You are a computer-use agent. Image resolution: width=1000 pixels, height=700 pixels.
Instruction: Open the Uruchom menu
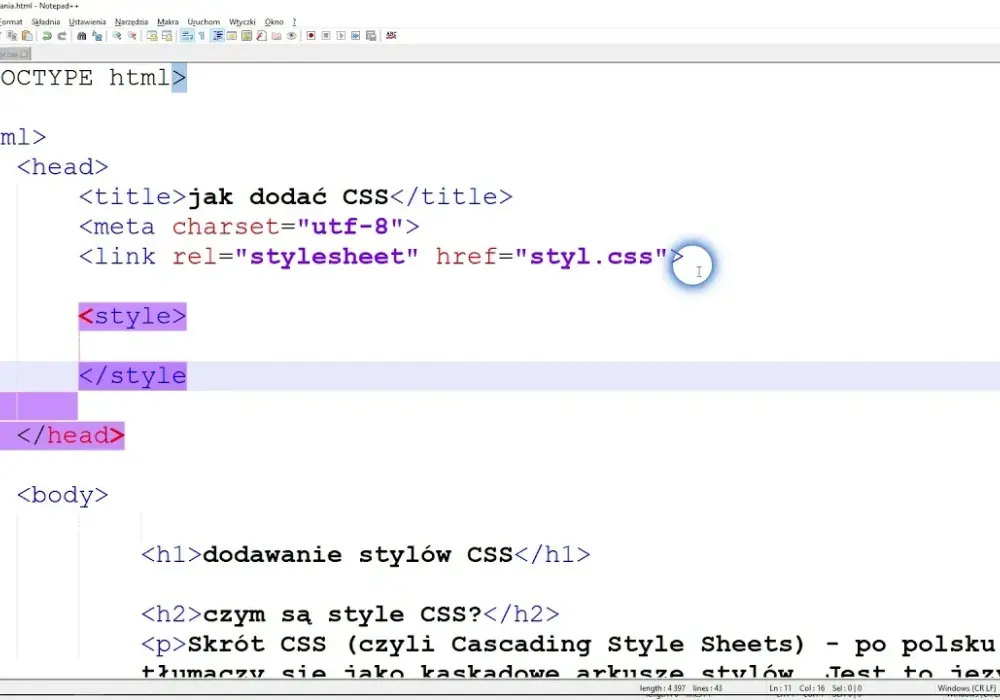coord(203,22)
